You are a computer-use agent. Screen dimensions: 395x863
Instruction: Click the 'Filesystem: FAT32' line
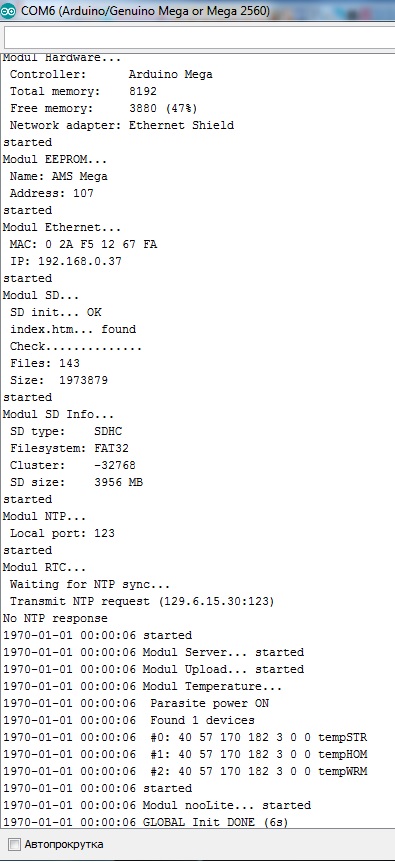tap(69, 448)
